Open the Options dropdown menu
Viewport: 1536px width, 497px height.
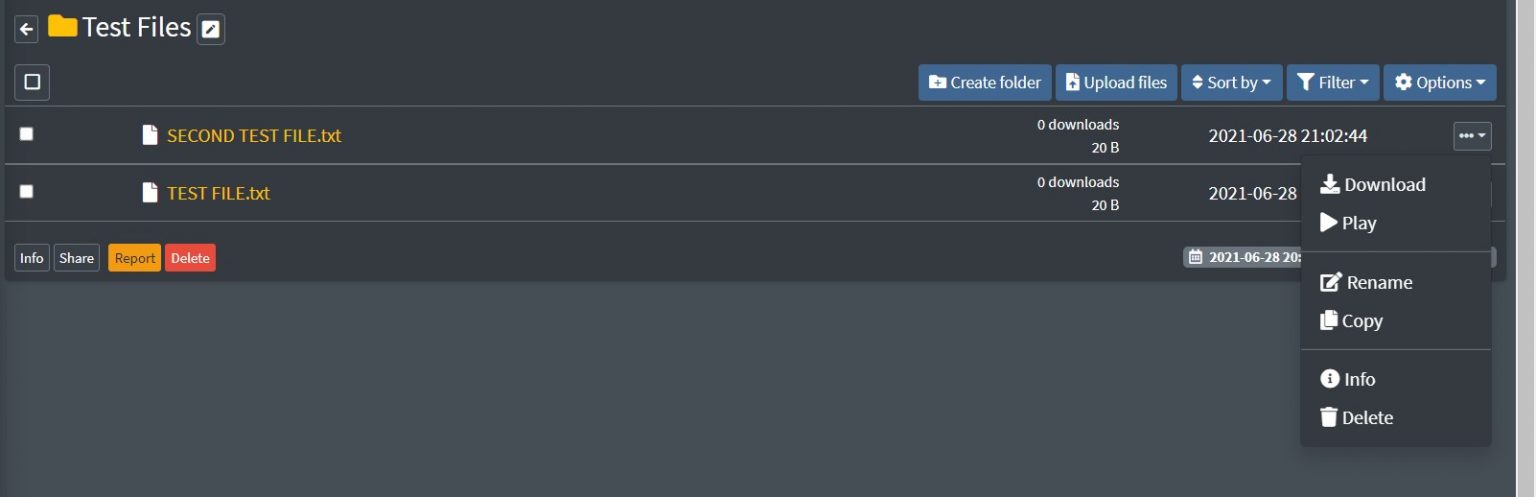pos(1439,83)
